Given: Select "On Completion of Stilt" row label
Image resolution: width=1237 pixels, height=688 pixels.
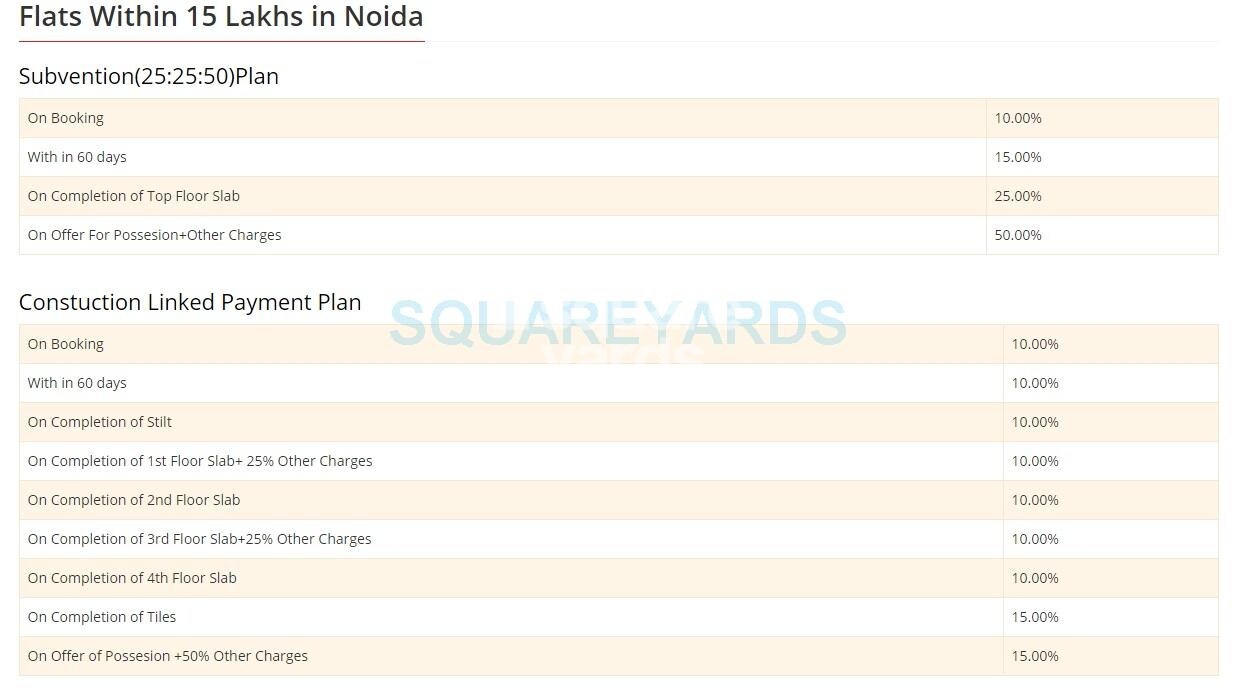Looking at the screenshot, I should [x=100, y=422].
